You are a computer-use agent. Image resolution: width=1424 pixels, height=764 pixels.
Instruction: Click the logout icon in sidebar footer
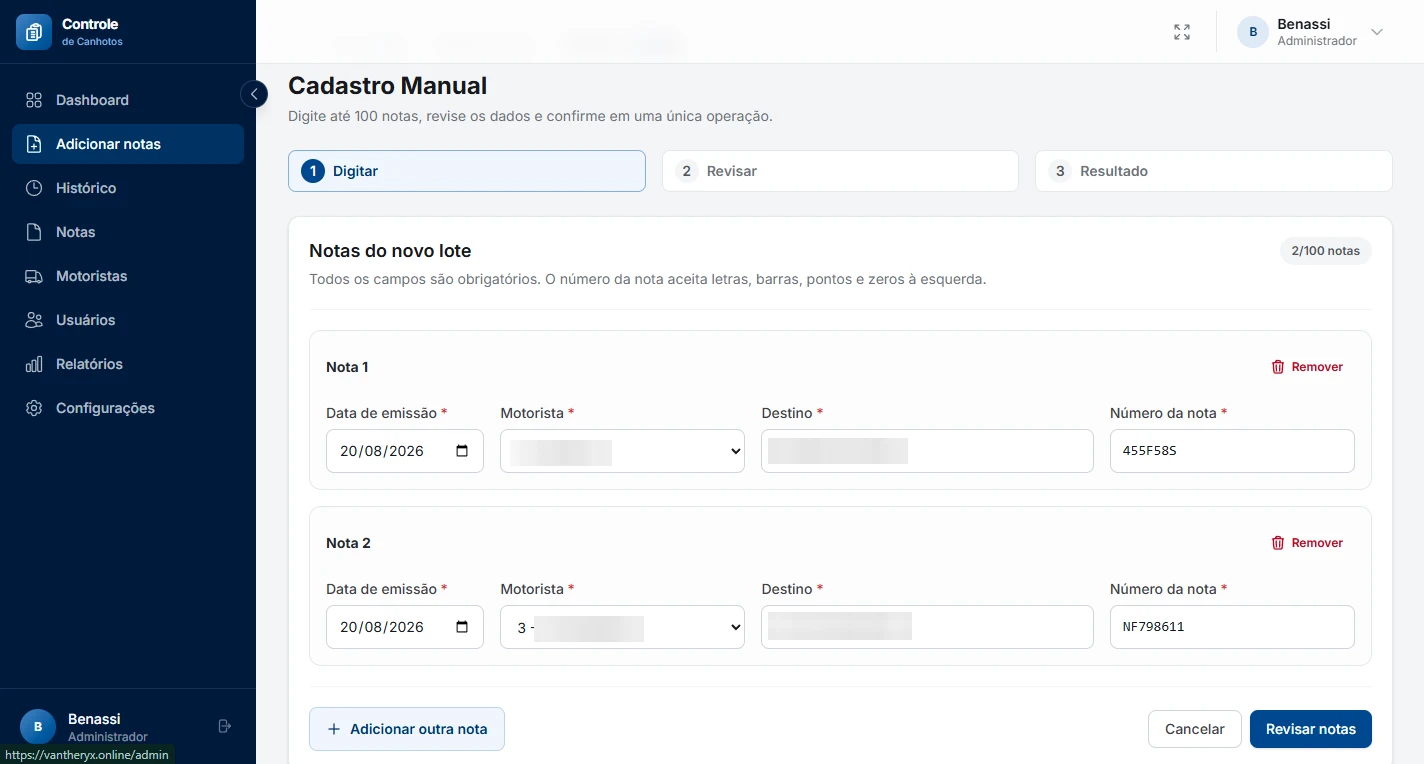225,726
